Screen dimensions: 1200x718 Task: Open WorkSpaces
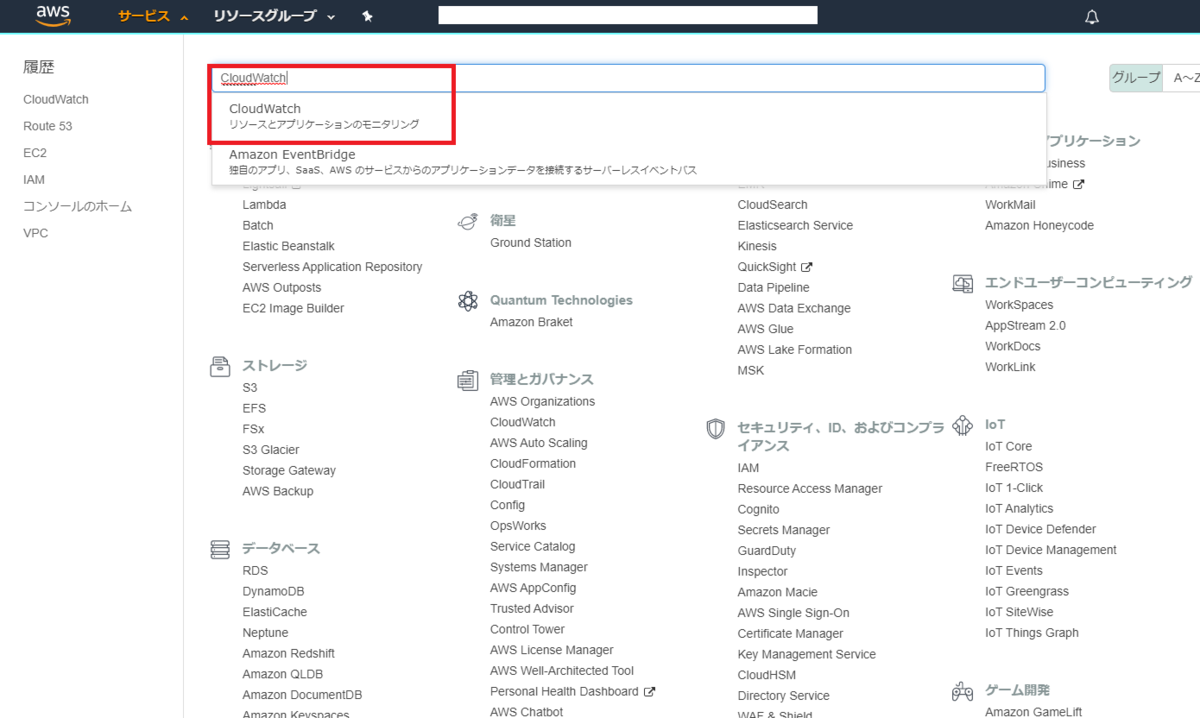1019,305
